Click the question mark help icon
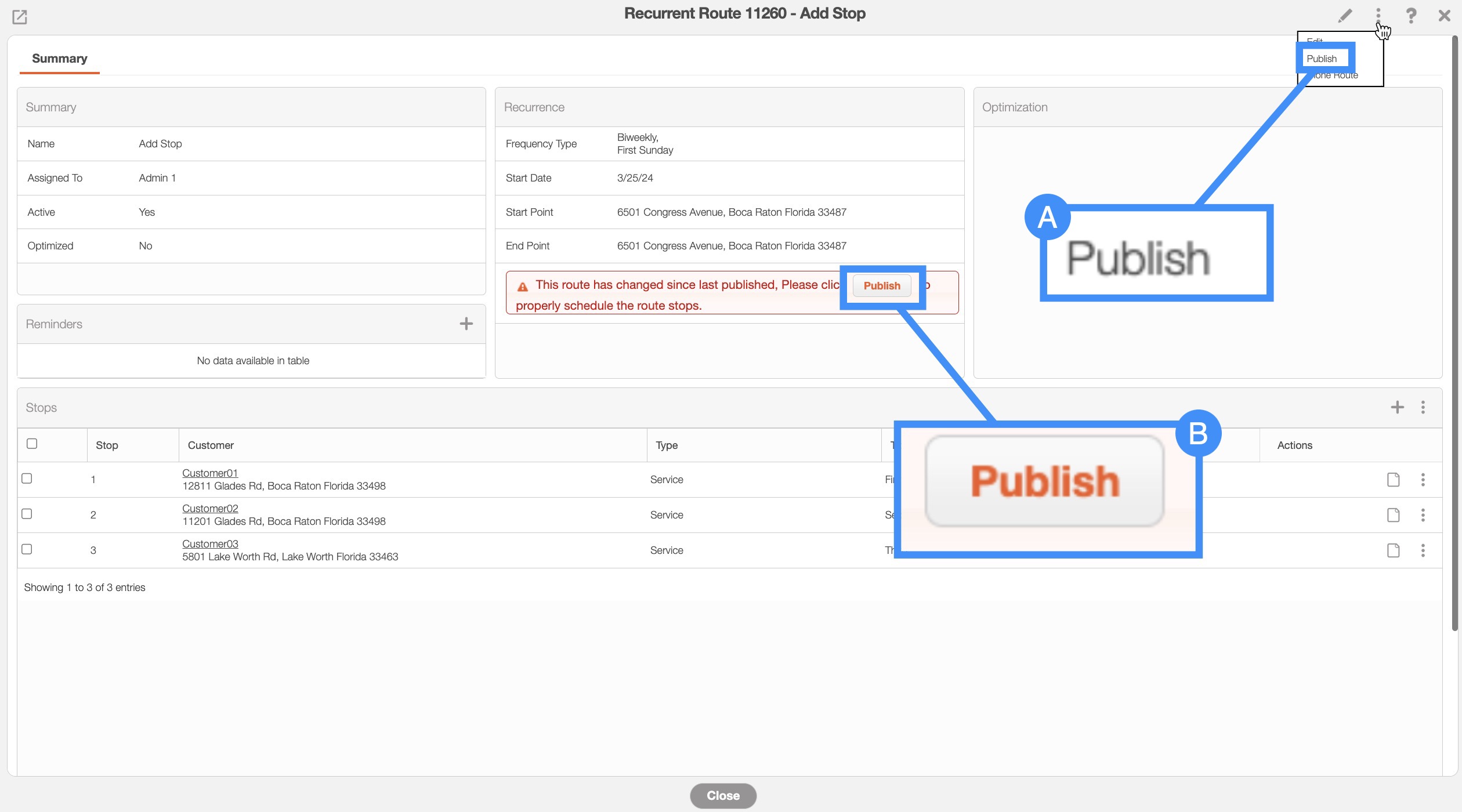 1411,16
